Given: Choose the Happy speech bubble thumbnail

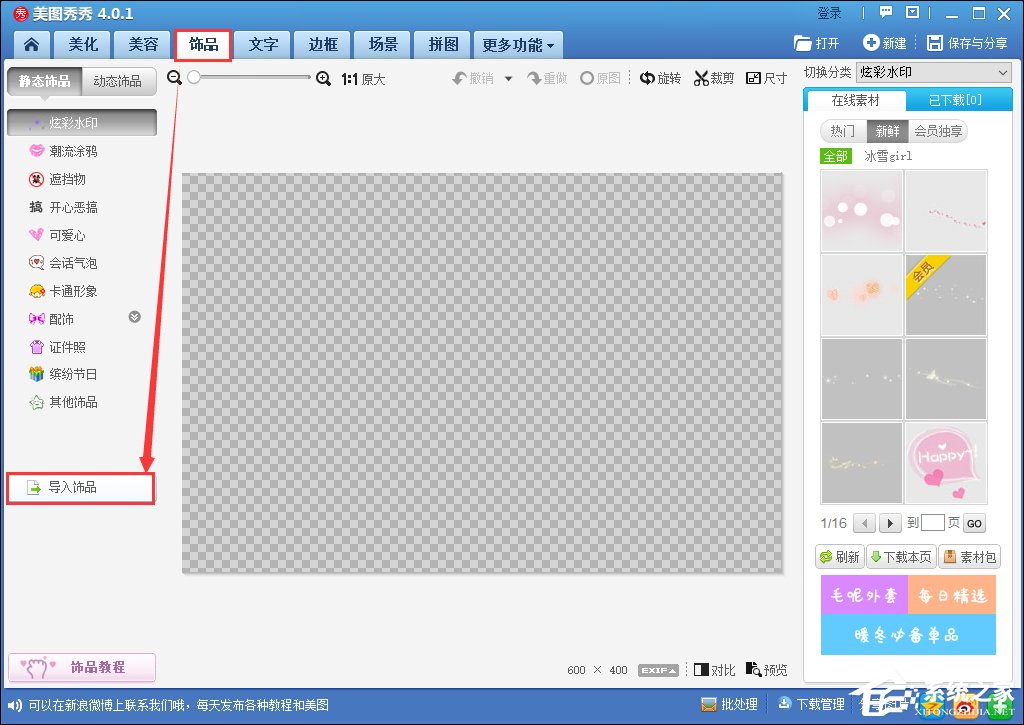Looking at the screenshot, I should [946, 463].
